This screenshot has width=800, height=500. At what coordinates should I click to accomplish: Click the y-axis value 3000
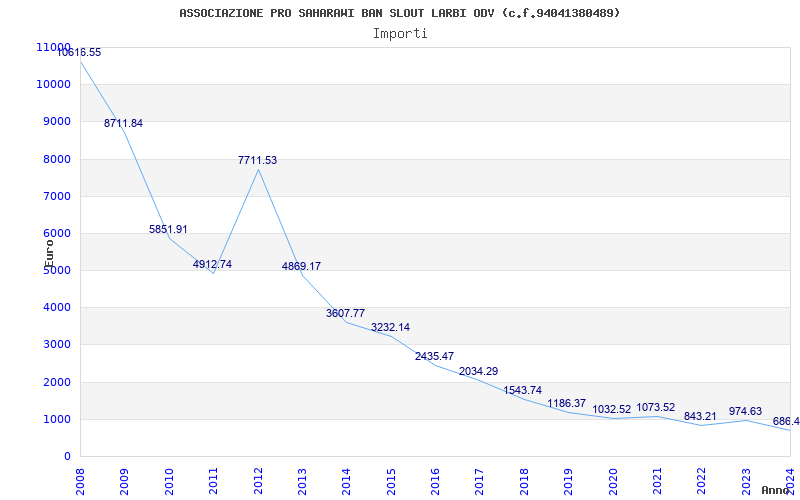click(56, 344)
